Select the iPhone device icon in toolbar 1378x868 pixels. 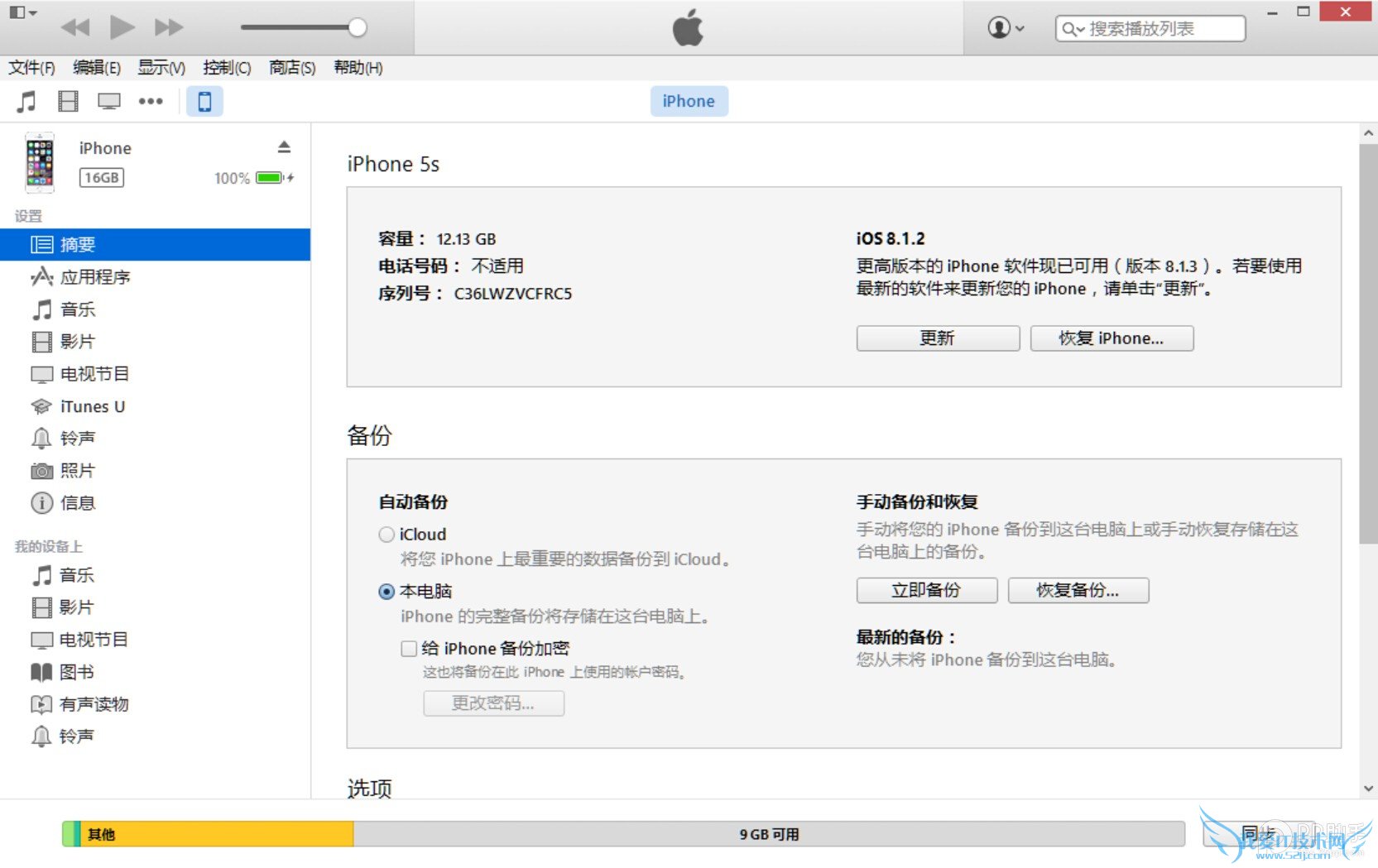coord(204,101)
